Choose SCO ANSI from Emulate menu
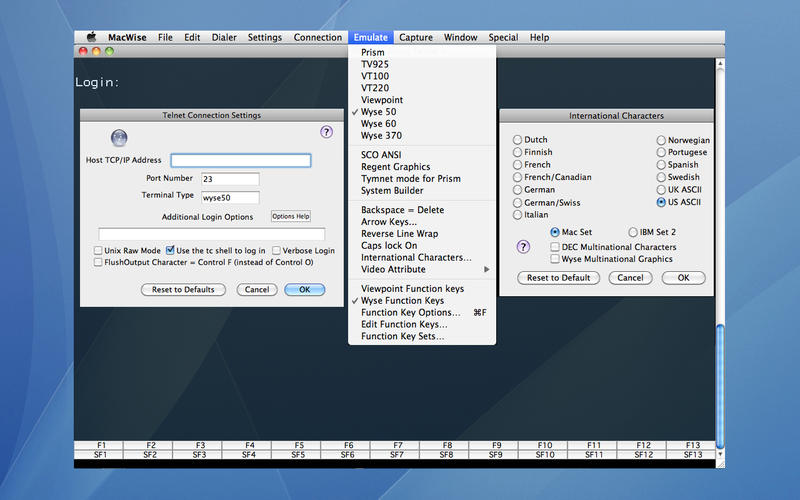The image size is (800, 500). pos(422,155)
